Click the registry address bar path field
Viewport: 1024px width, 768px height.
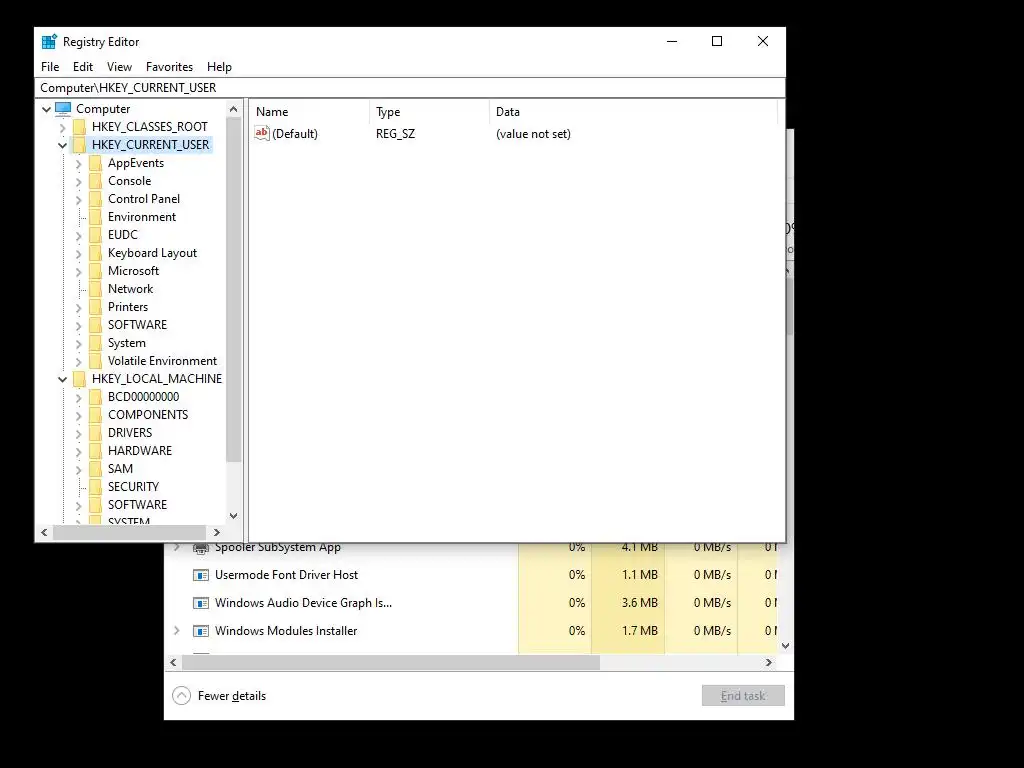409,88
